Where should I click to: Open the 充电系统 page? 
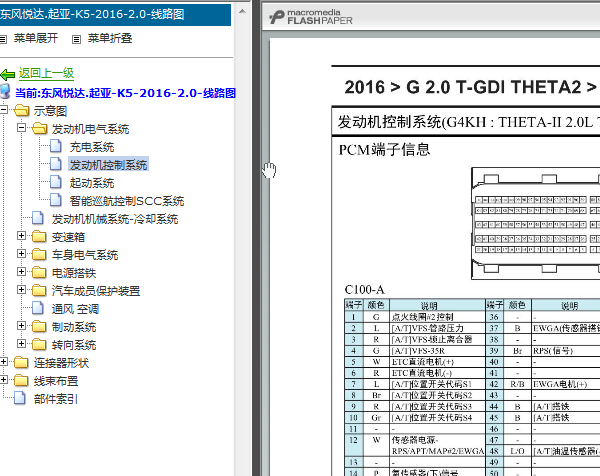tap(92, 147)
